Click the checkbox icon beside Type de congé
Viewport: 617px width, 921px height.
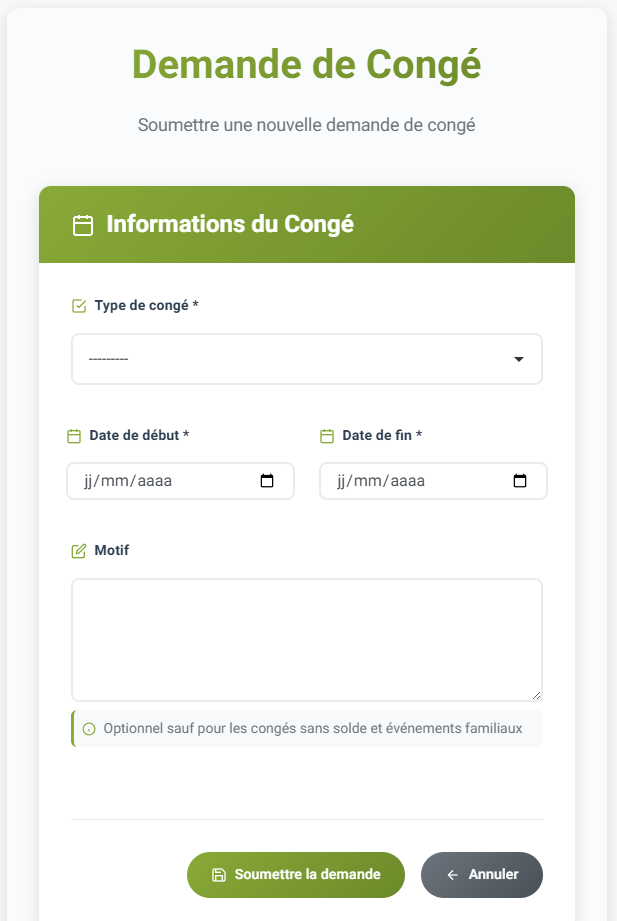(x=78, y=305)
